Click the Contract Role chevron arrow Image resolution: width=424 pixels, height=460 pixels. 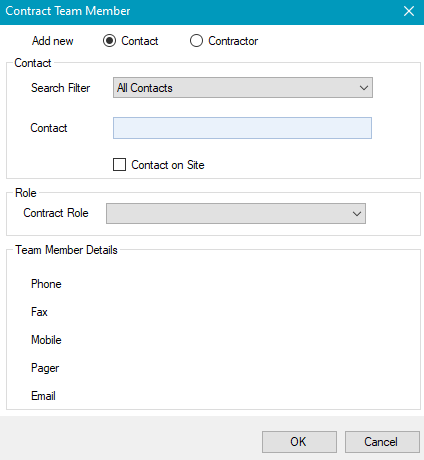357,214
